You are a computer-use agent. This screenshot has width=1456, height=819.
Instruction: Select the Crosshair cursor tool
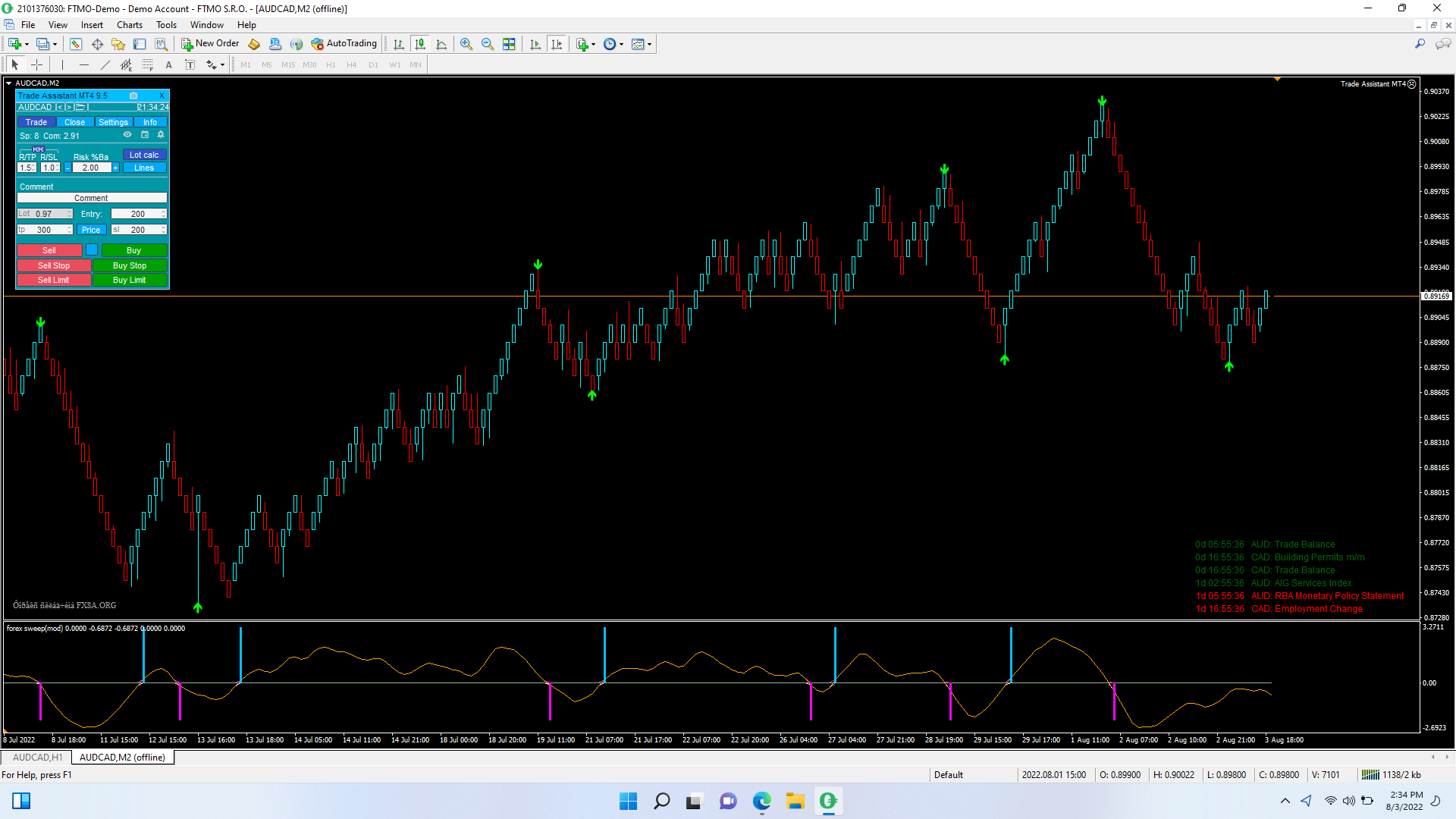pos(36,65)
